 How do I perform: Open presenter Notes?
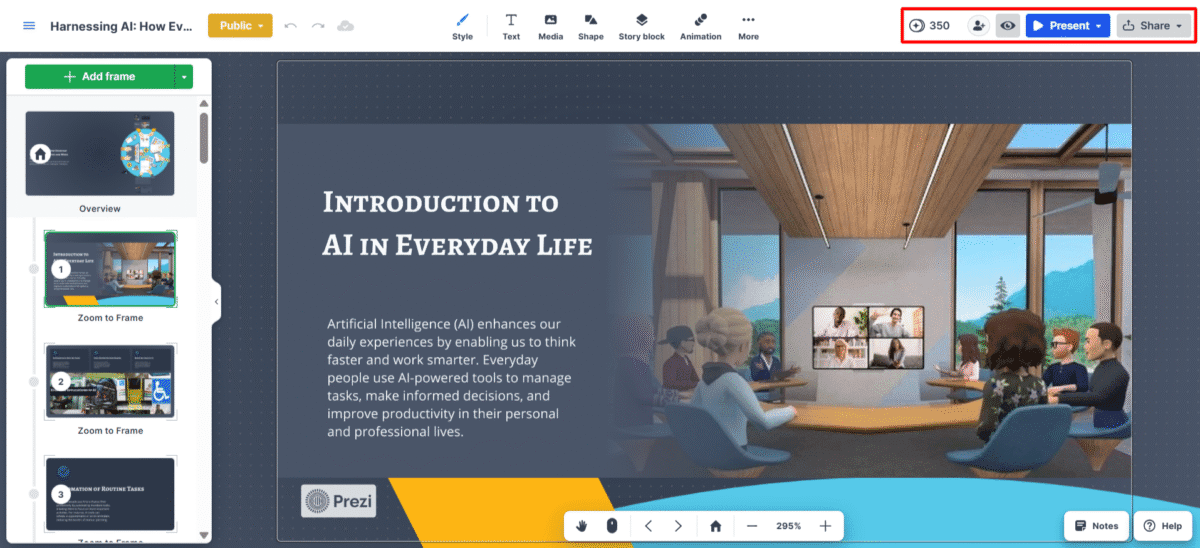1097,526
